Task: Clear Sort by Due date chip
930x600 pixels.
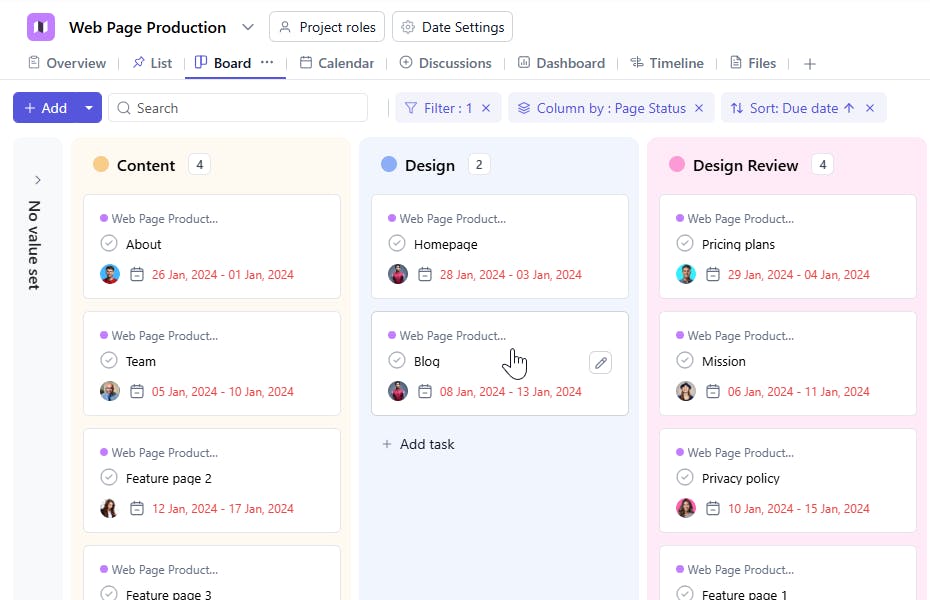Action: point(870,108)
